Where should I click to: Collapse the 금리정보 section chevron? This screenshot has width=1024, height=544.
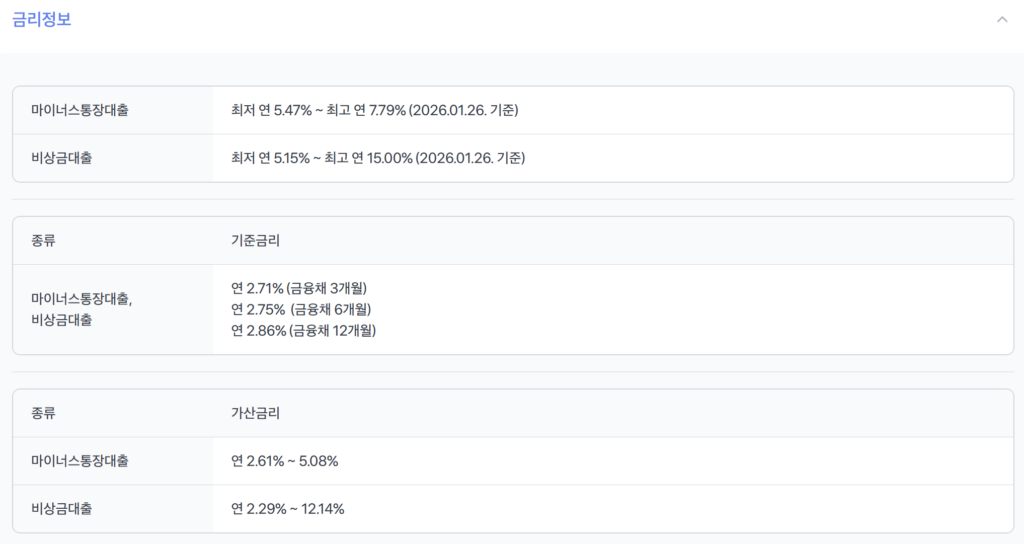[x=1001, y=20]
